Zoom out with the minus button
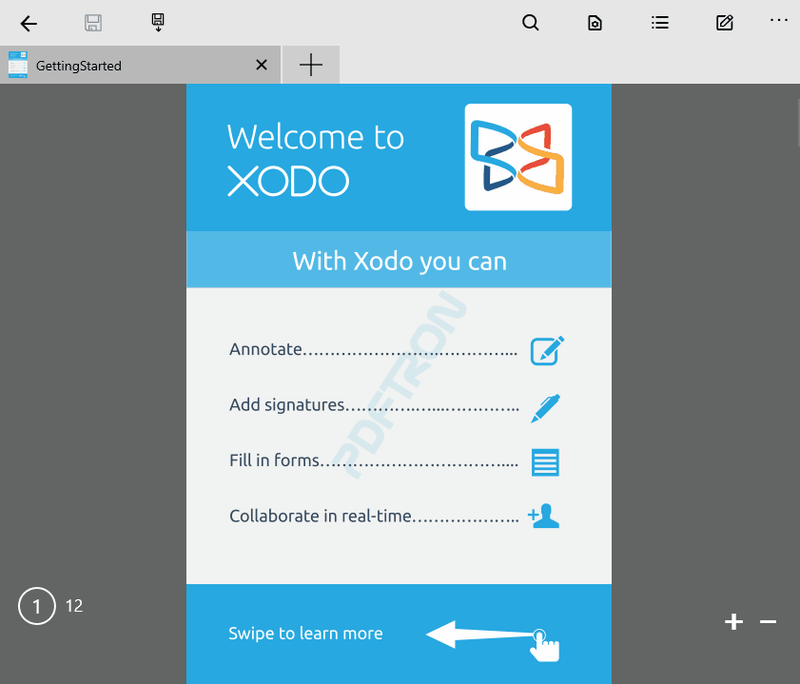The height and width of the screenshot is (684, 800). pos(768,622)
